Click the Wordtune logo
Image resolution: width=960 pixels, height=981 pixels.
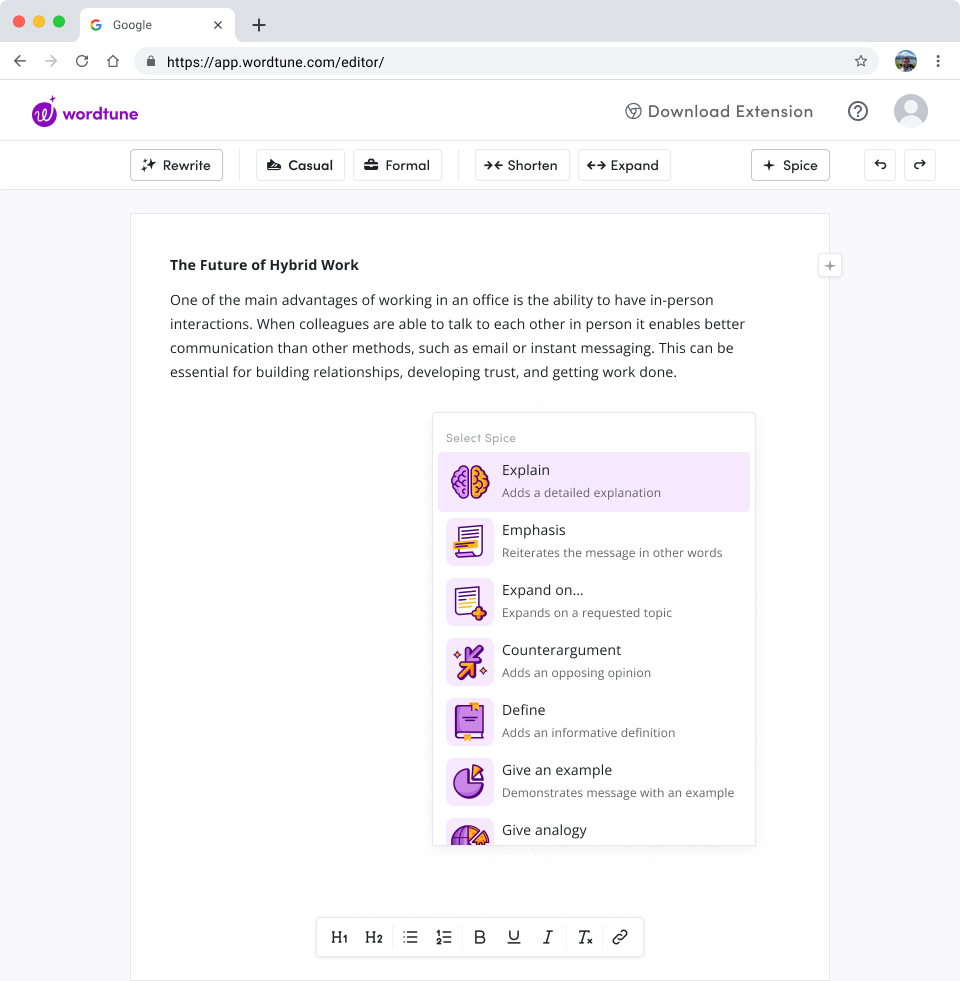click(x=85, y=112)
